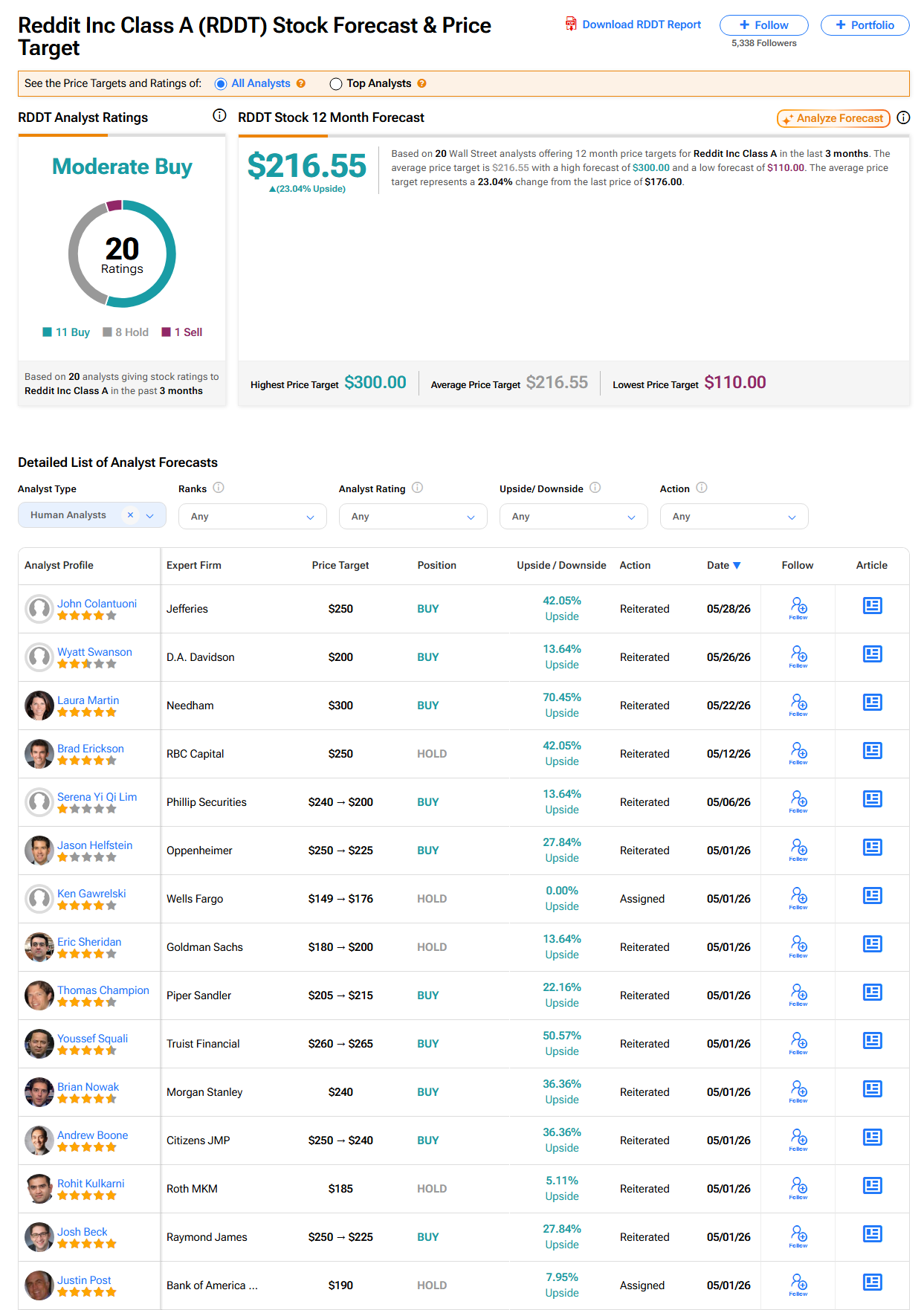The height and width of the screenshot is (1310, 924).
Task: Click the Price Target column header
Action: coord(340,565)
